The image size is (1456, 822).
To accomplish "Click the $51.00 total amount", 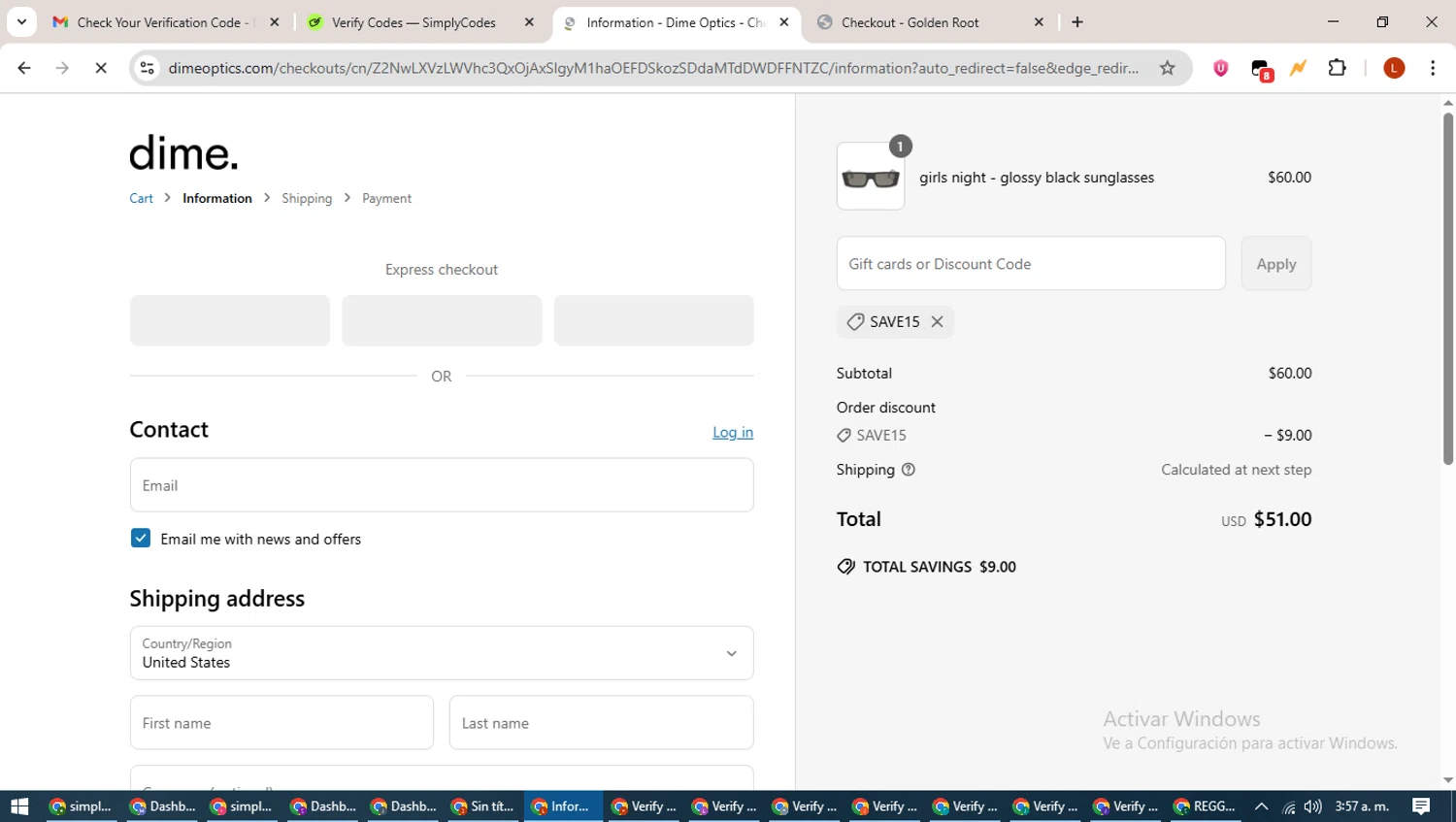I will [1282, 519].
